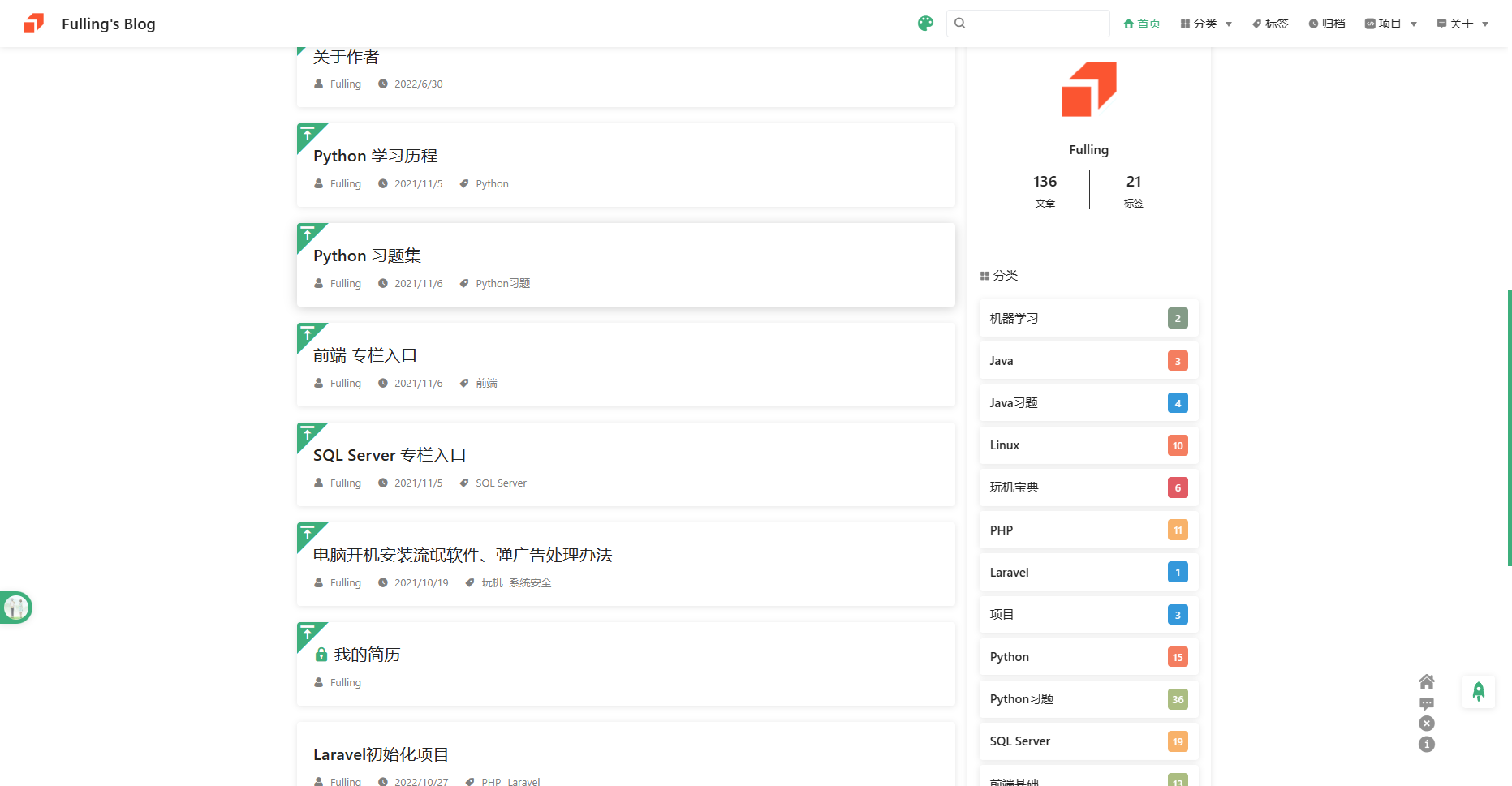
Task: Go to 首页 home nav item
Action: coord(1142,24)
